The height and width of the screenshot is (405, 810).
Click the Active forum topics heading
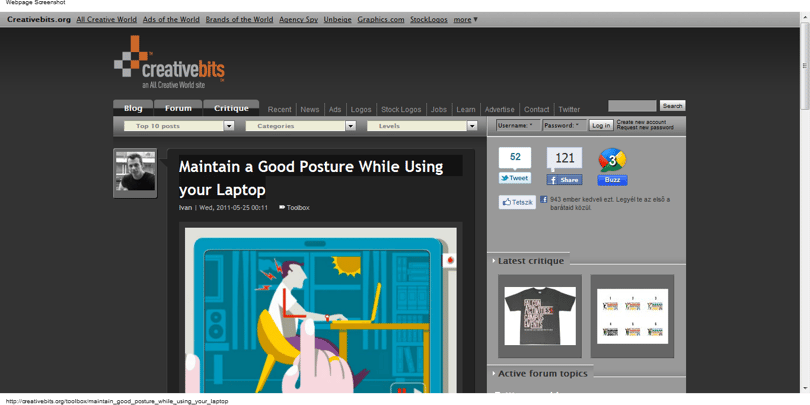(542, 373)
